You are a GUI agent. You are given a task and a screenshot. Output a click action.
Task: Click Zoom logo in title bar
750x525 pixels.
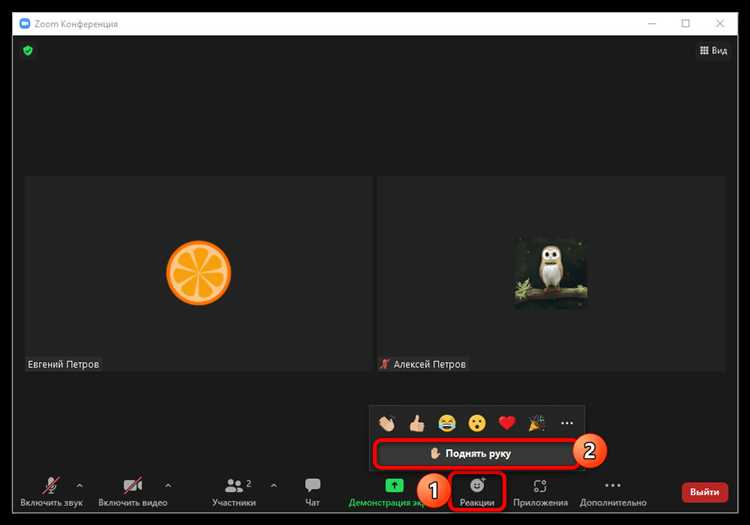pyautogui.click(x=25, y=23)
